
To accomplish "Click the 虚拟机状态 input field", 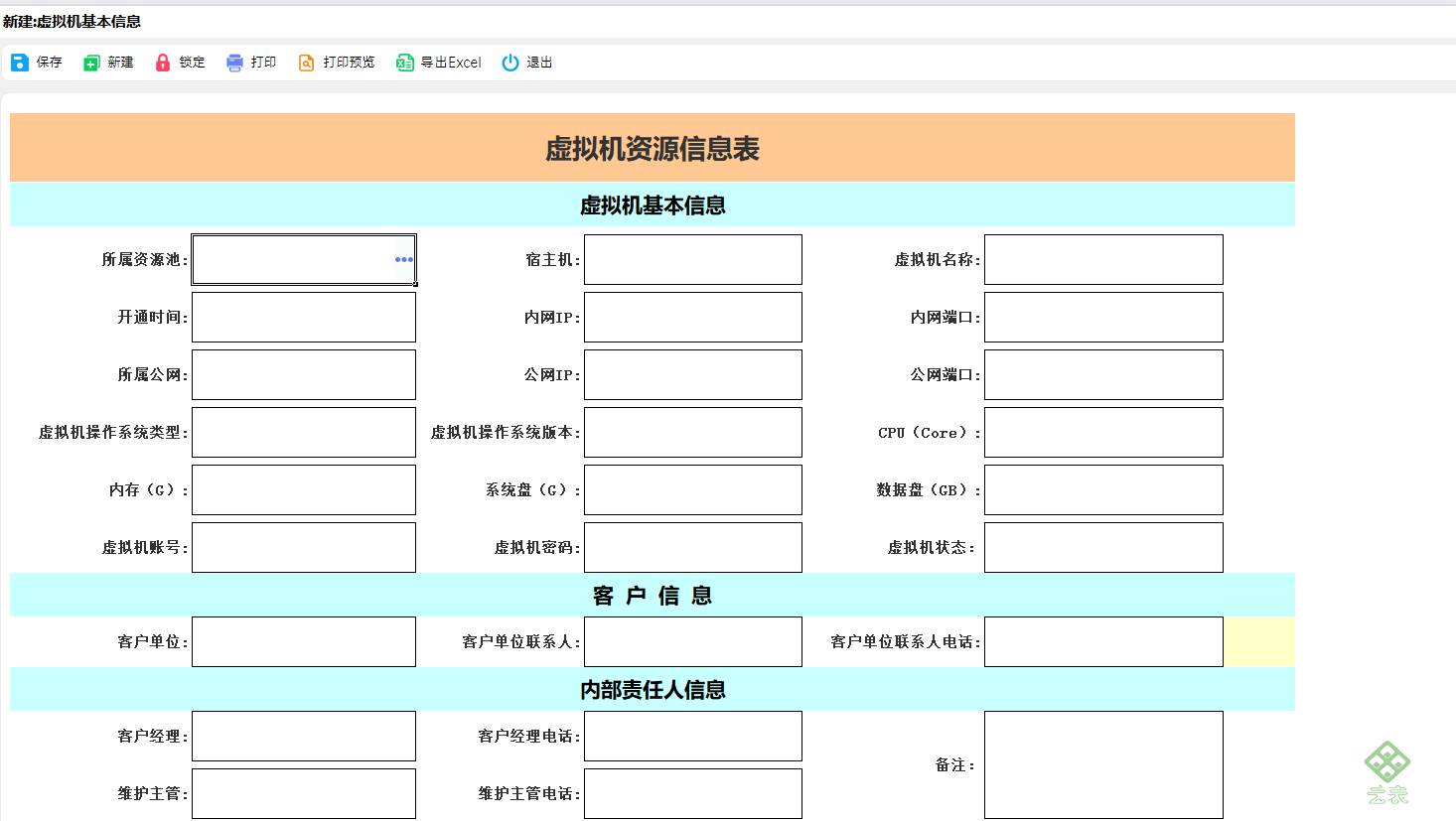I will [1103, 547].
